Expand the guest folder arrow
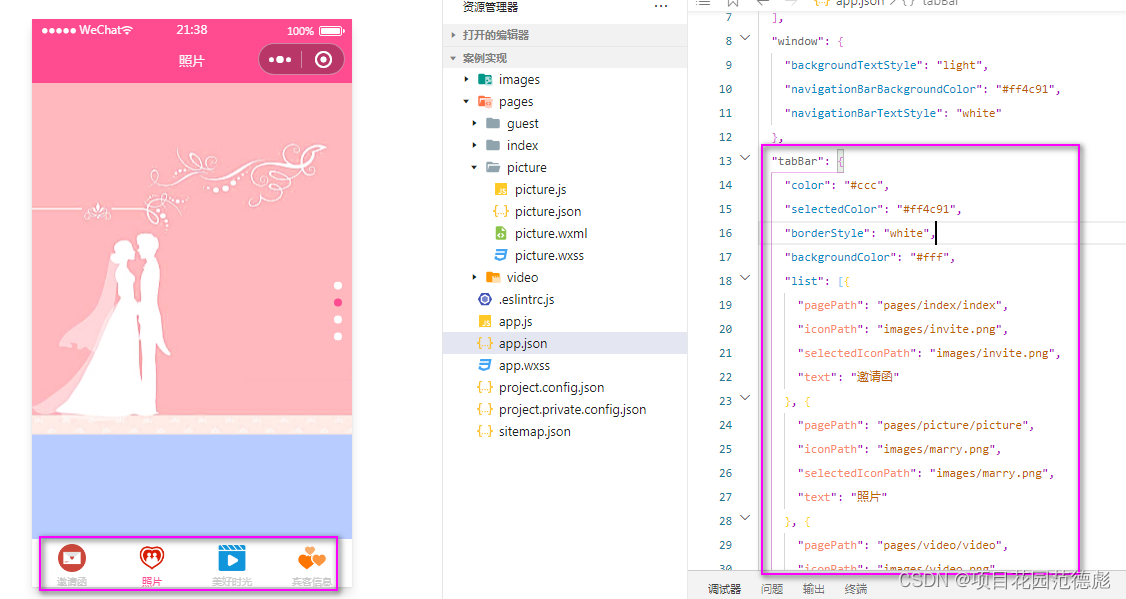The height and width of the screenshot is (599, 1126). tap(474, 124)
